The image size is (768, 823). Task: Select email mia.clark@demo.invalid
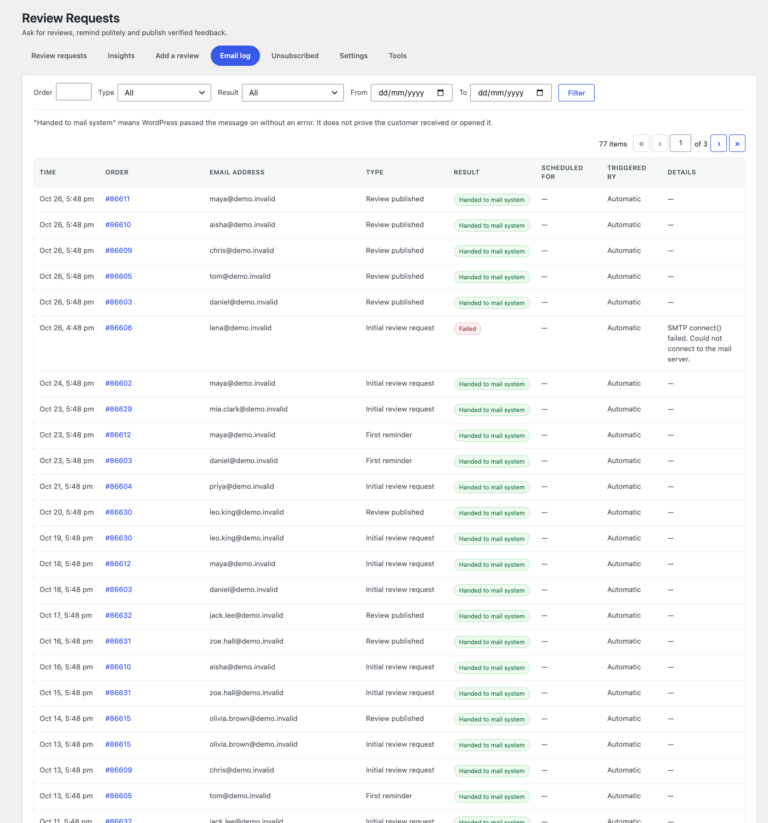[x=248, y=409]
